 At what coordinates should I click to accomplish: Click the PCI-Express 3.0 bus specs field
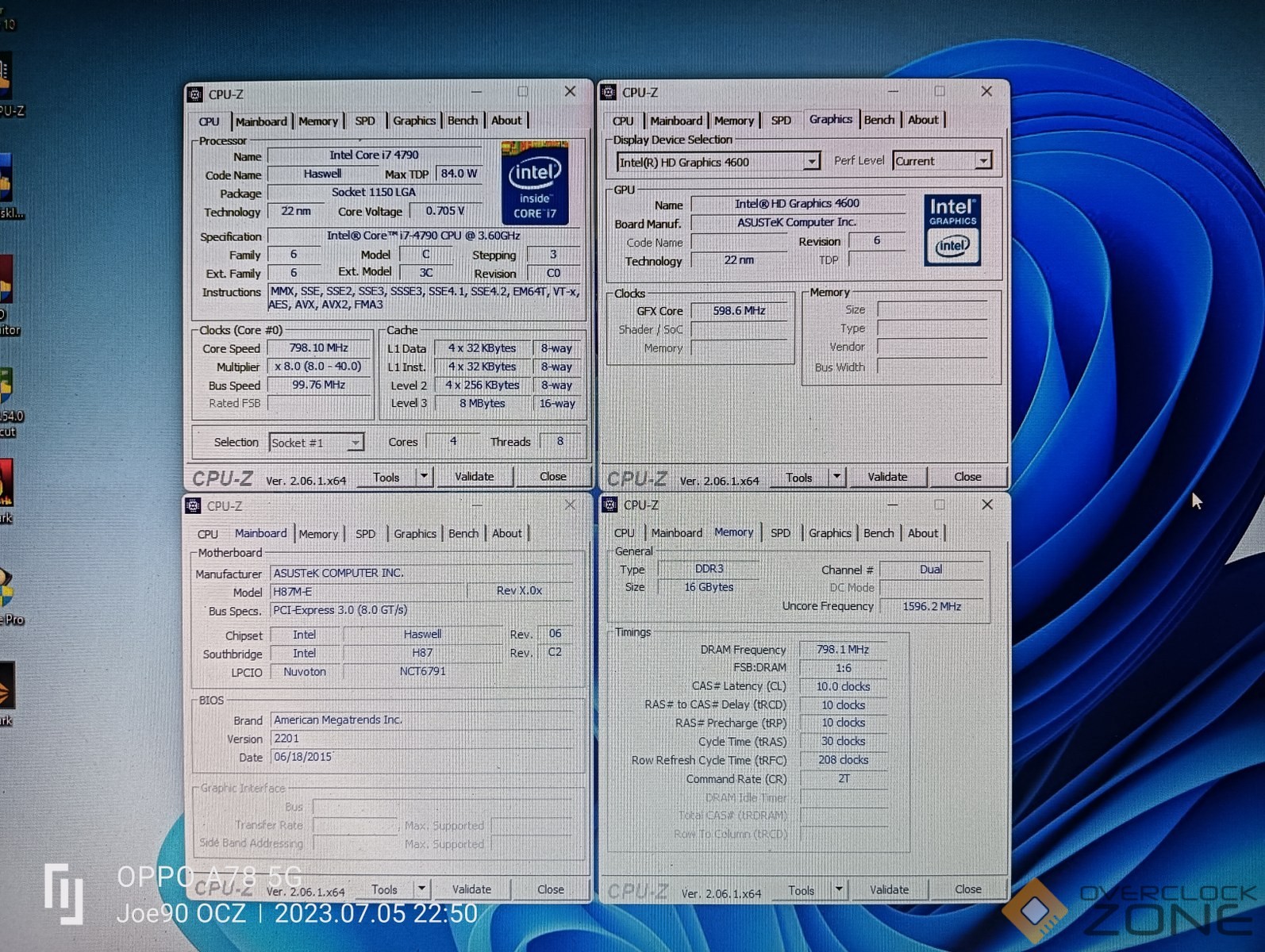coord(421,610)
